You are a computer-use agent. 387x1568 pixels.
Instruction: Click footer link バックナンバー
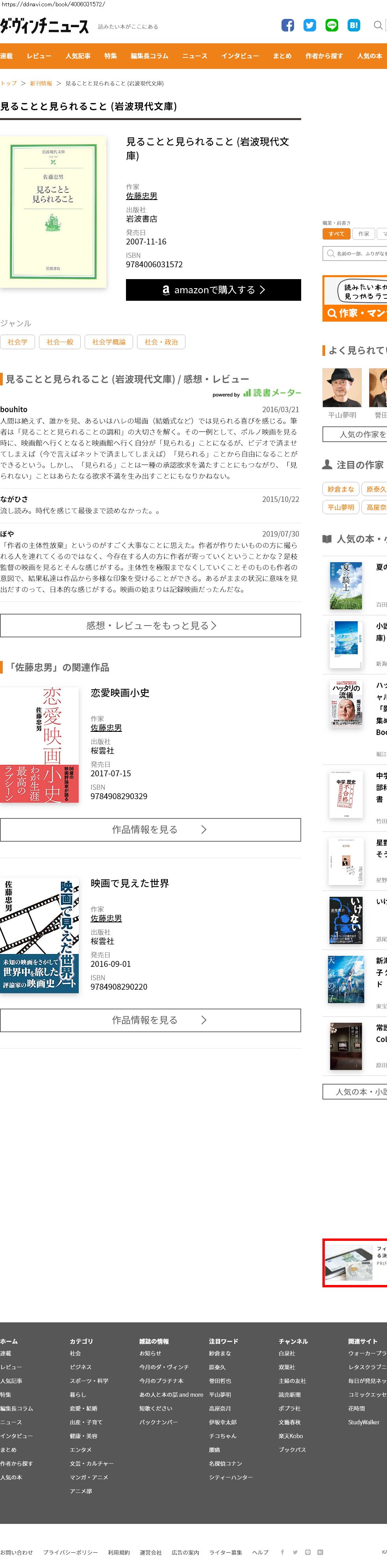click(x=158, y=1422)
